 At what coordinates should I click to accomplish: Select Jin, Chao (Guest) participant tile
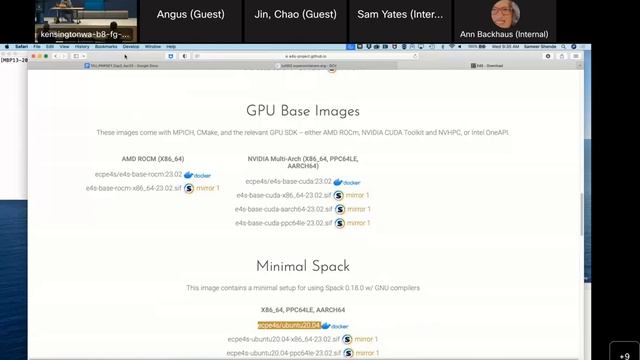click(296, 20)
